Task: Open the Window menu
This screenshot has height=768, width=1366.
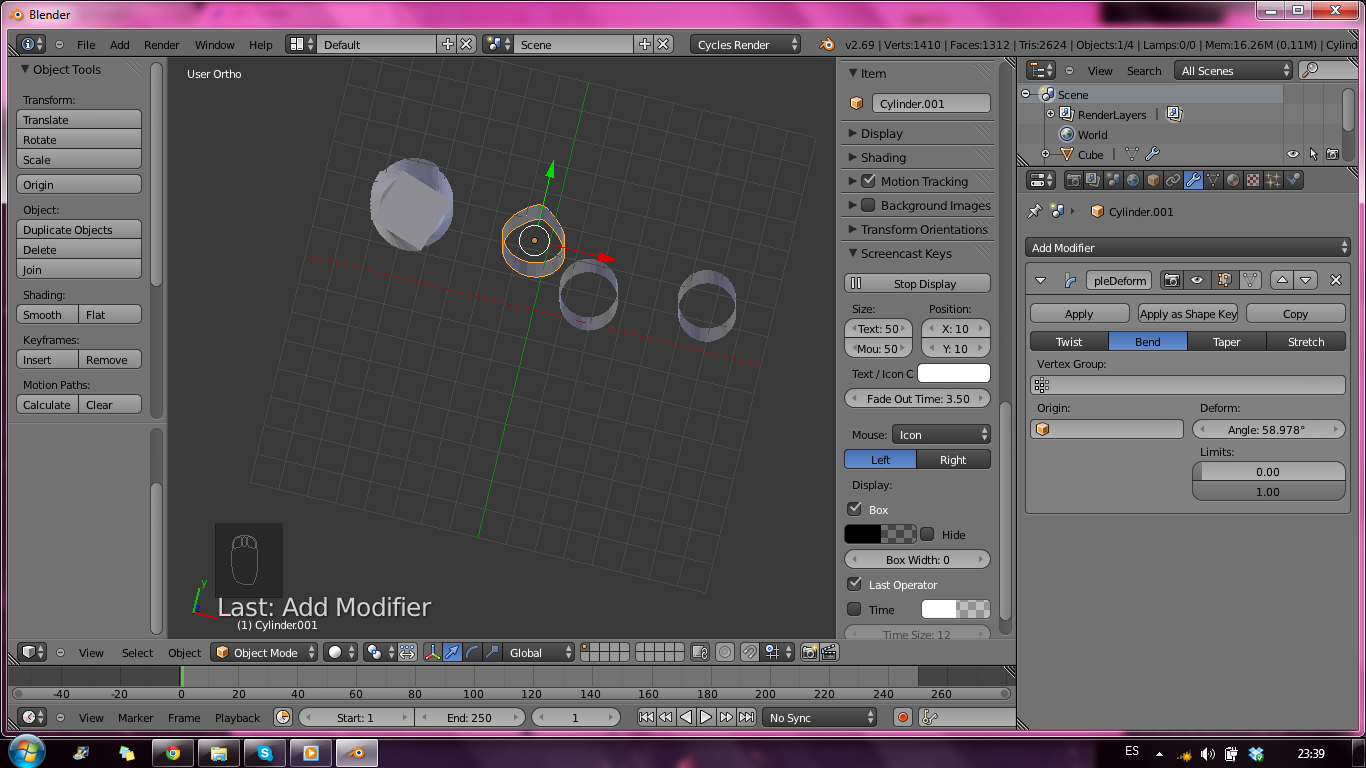Action: 214,44
